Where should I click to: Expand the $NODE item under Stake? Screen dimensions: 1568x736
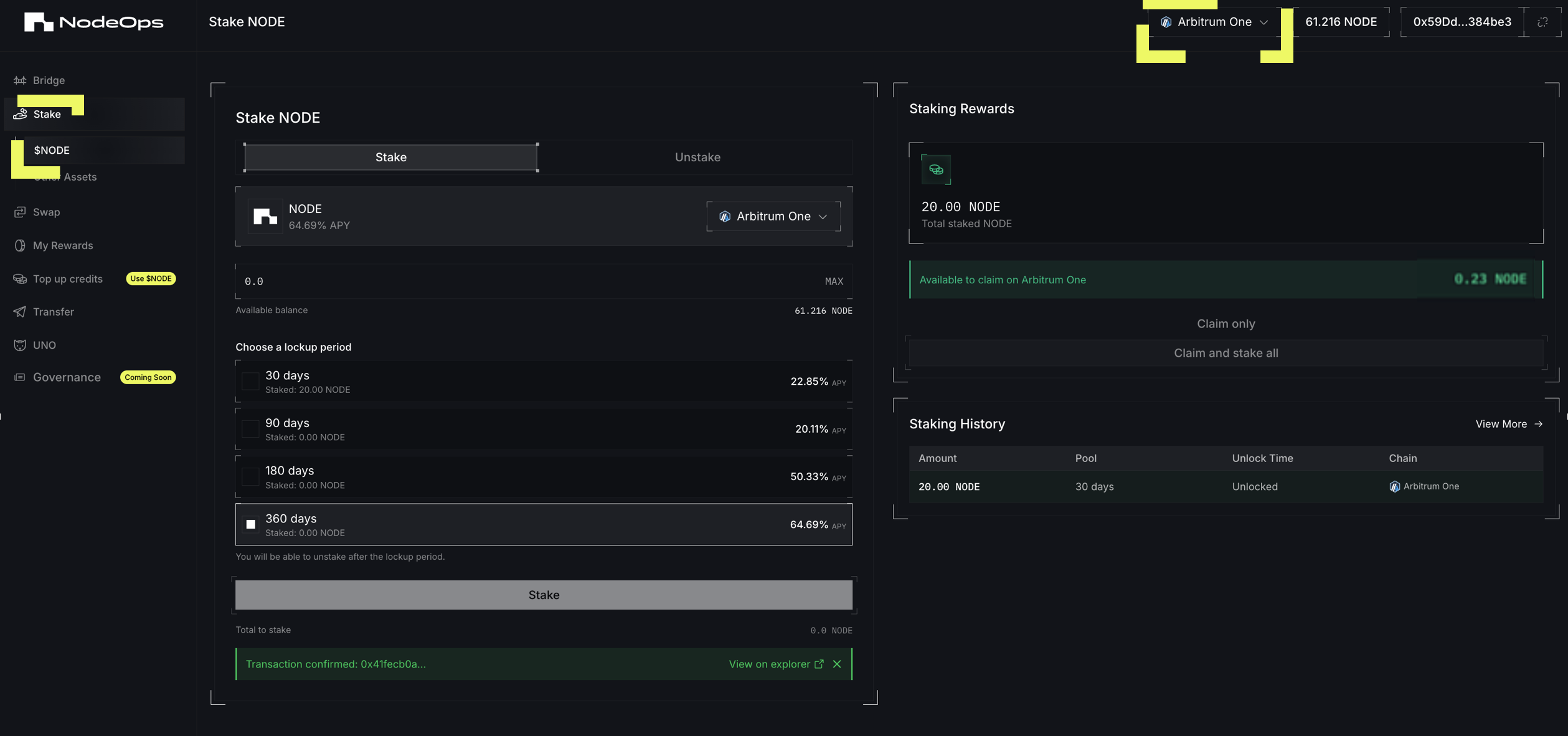[x=52, y=150]
